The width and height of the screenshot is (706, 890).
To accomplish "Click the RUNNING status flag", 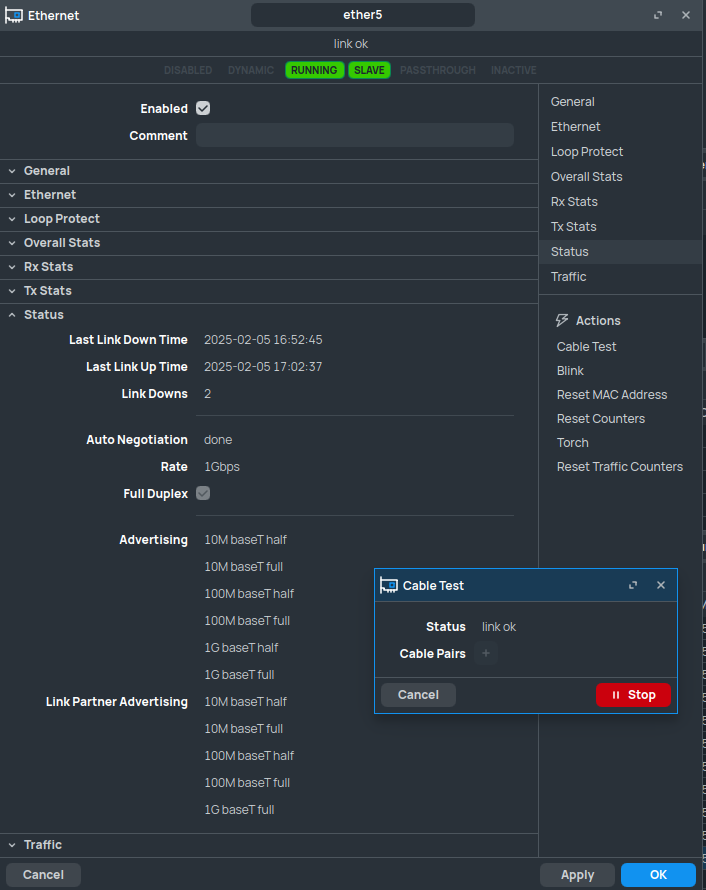I will point(314,70).
